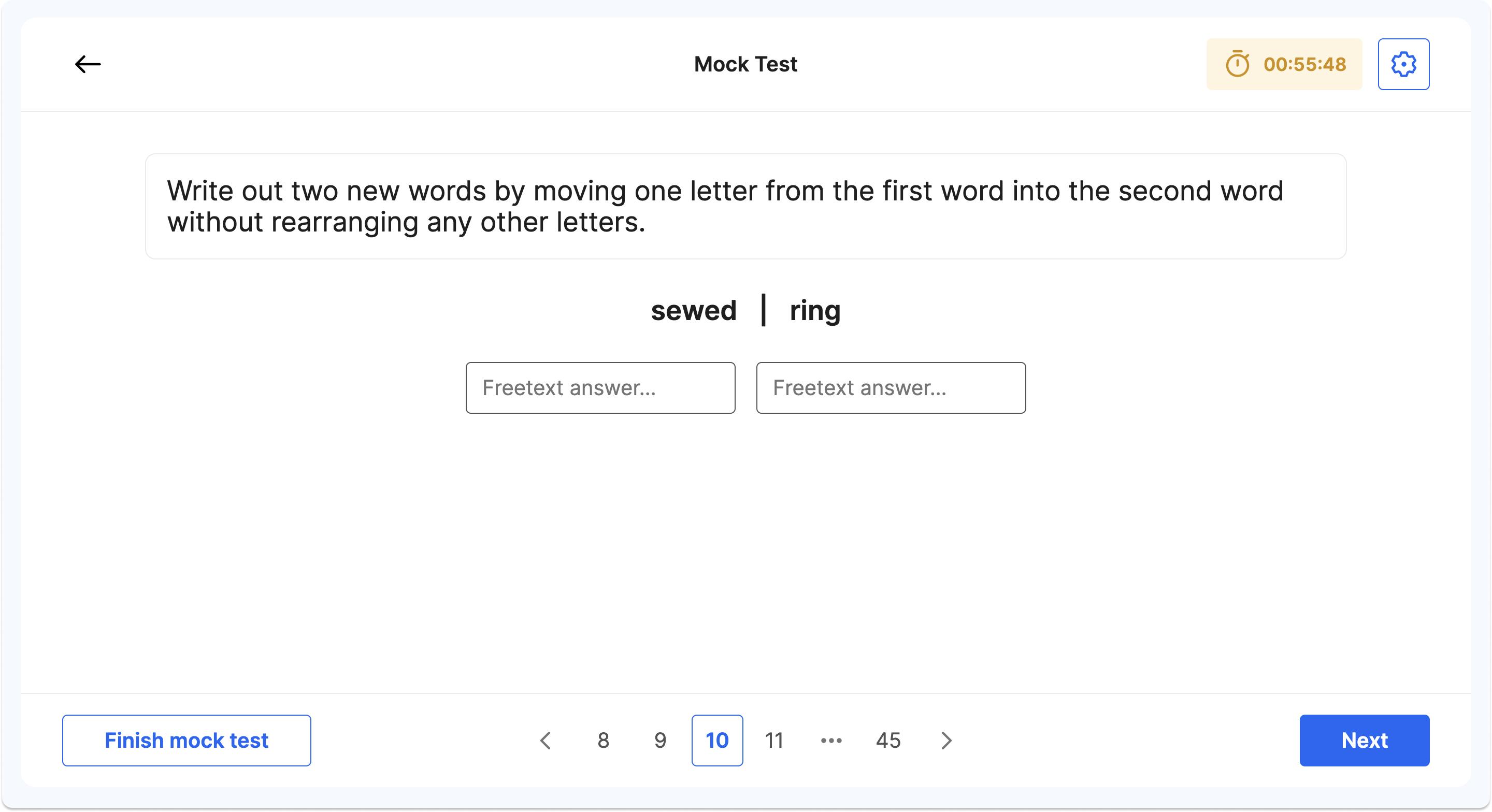Screen dimensions: 1492x812
Task: Click the second freetext answer field
Action: coord(891,387)
